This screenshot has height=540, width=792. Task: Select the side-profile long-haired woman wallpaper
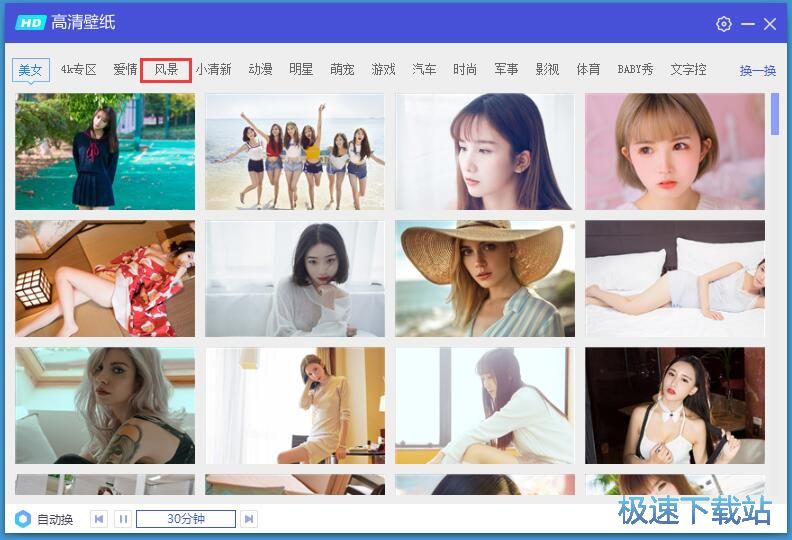[x=485, y=152]
